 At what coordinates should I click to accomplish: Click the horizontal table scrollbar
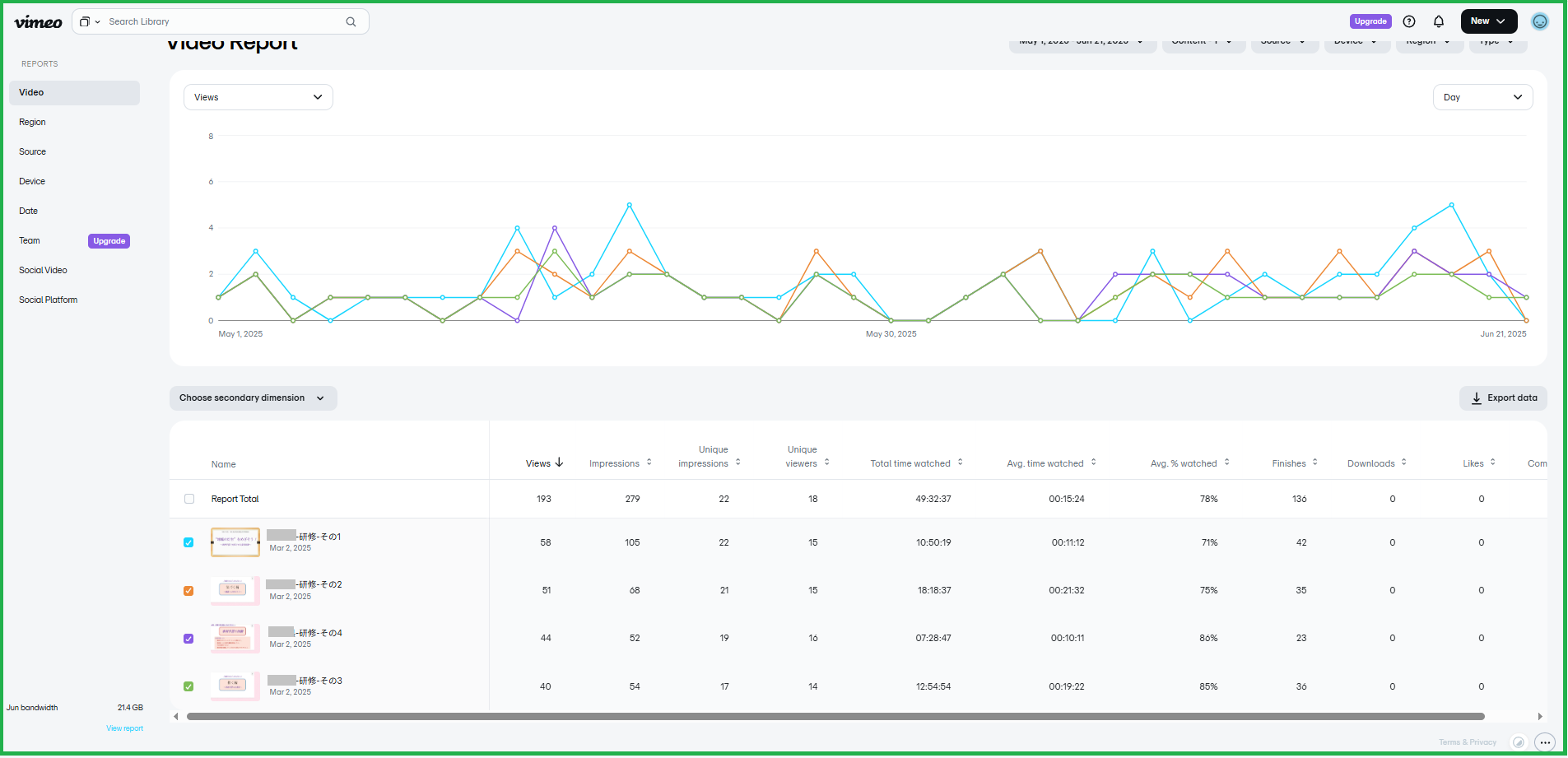pos(835,717)
